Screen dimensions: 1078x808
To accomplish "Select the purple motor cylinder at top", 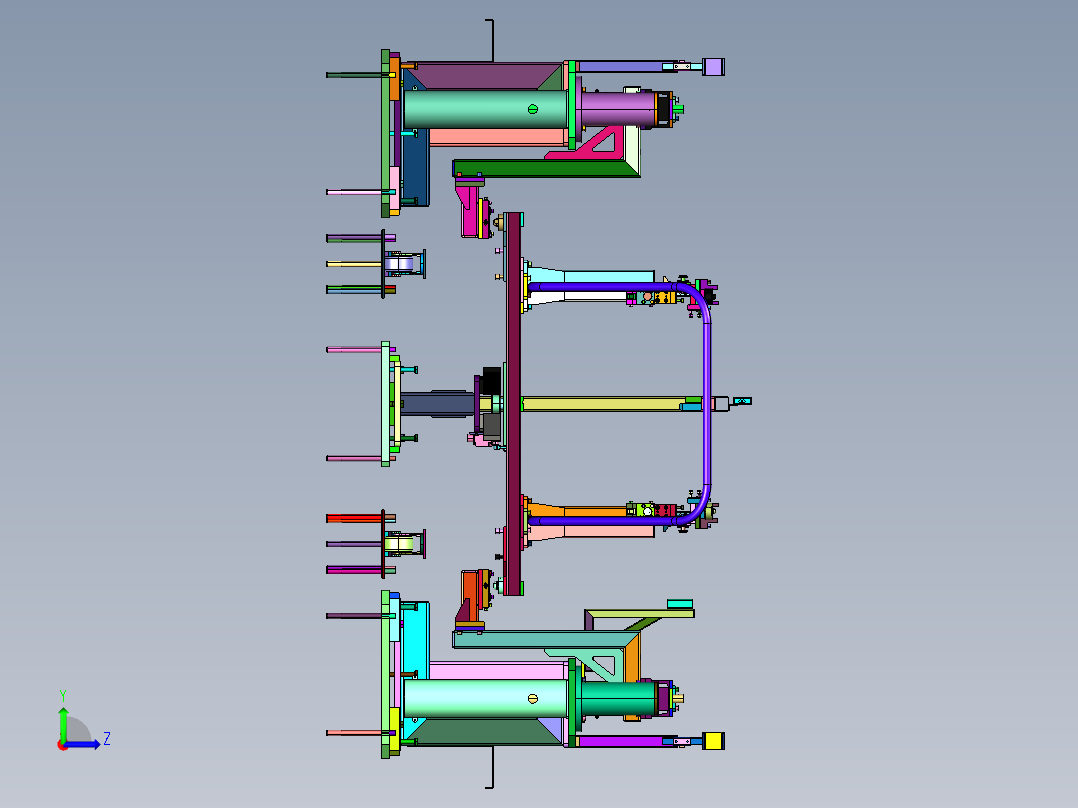I will point(617,109).
